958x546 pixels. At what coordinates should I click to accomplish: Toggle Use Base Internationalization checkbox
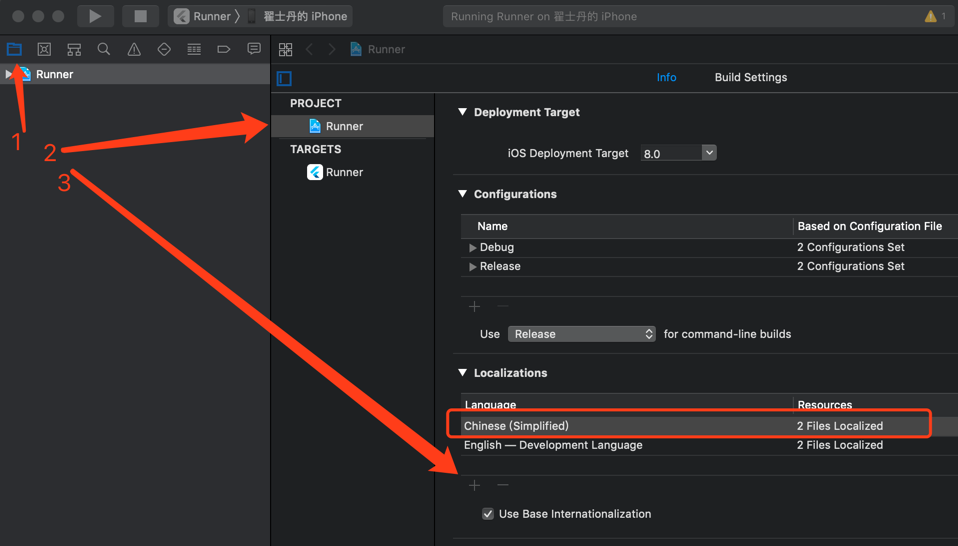(x=488, y=514)
